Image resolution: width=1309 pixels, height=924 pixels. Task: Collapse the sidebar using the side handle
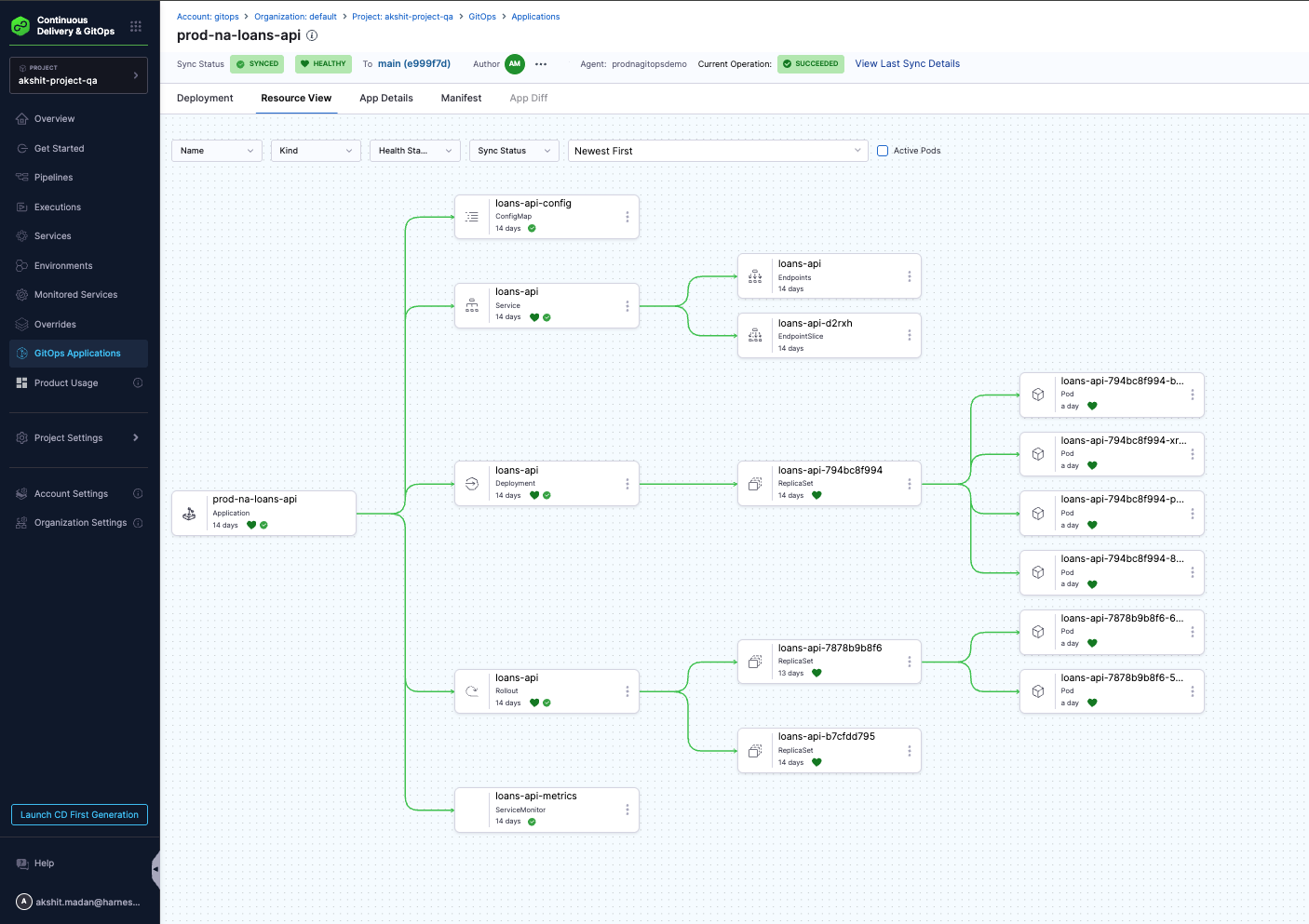155,869
